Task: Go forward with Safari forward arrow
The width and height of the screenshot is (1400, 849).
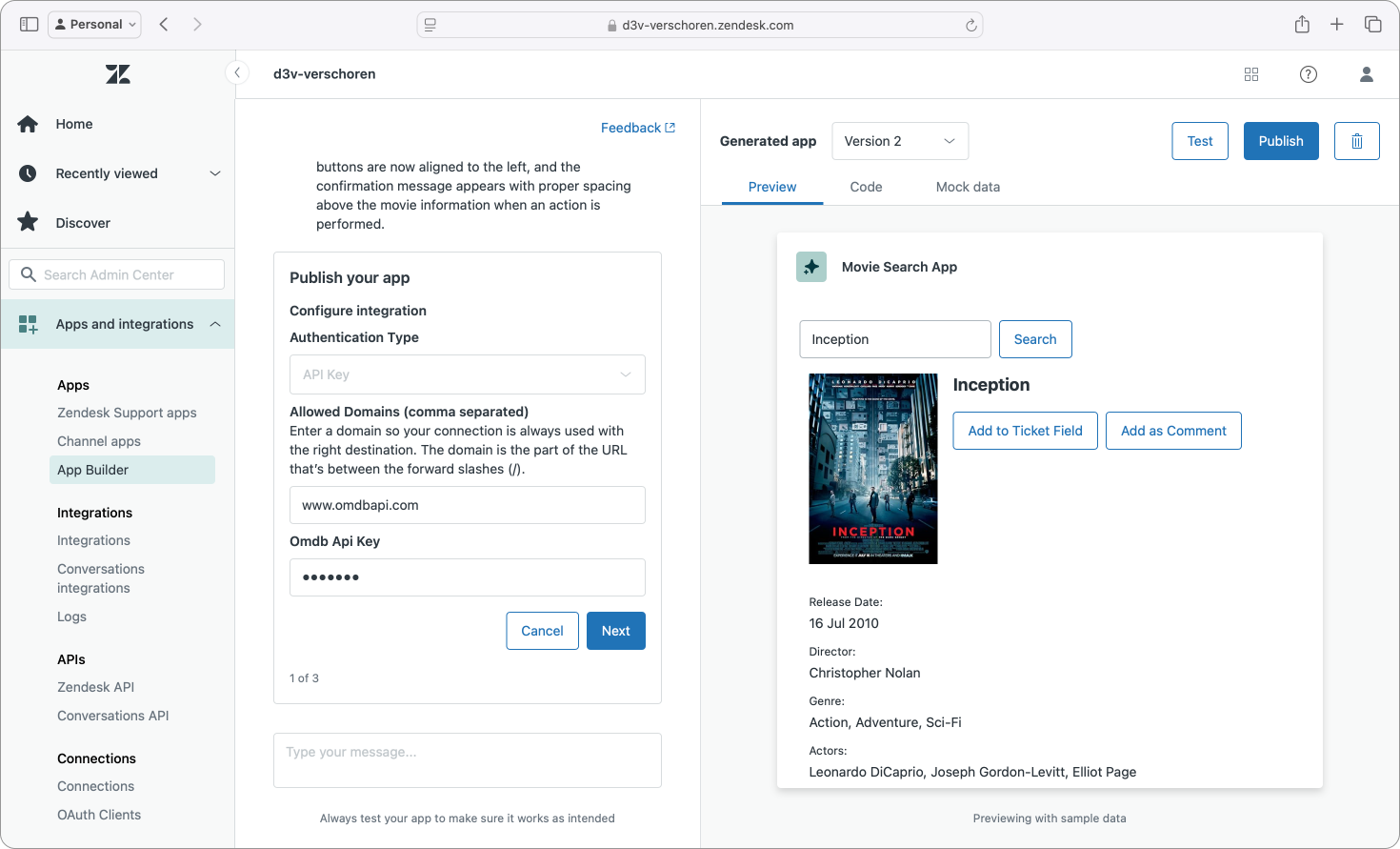Action: (x=197, y=24)
